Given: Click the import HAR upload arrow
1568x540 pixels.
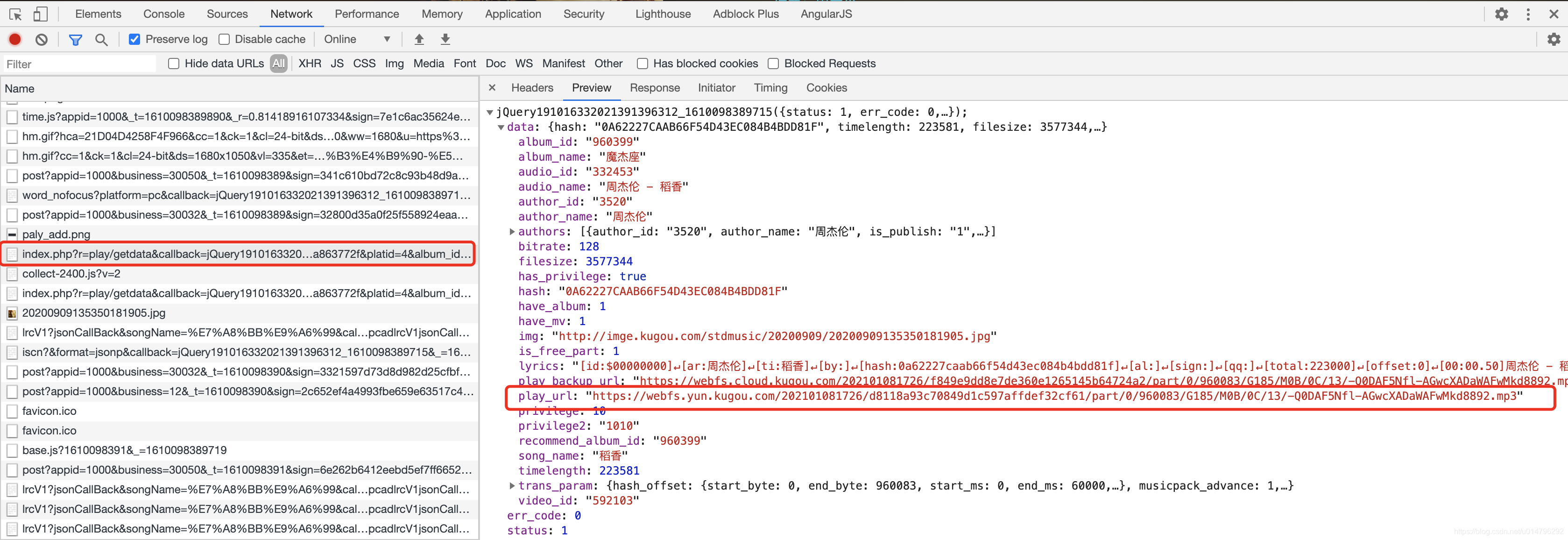Looking at the screenshot, I should [x=419, y=40].
